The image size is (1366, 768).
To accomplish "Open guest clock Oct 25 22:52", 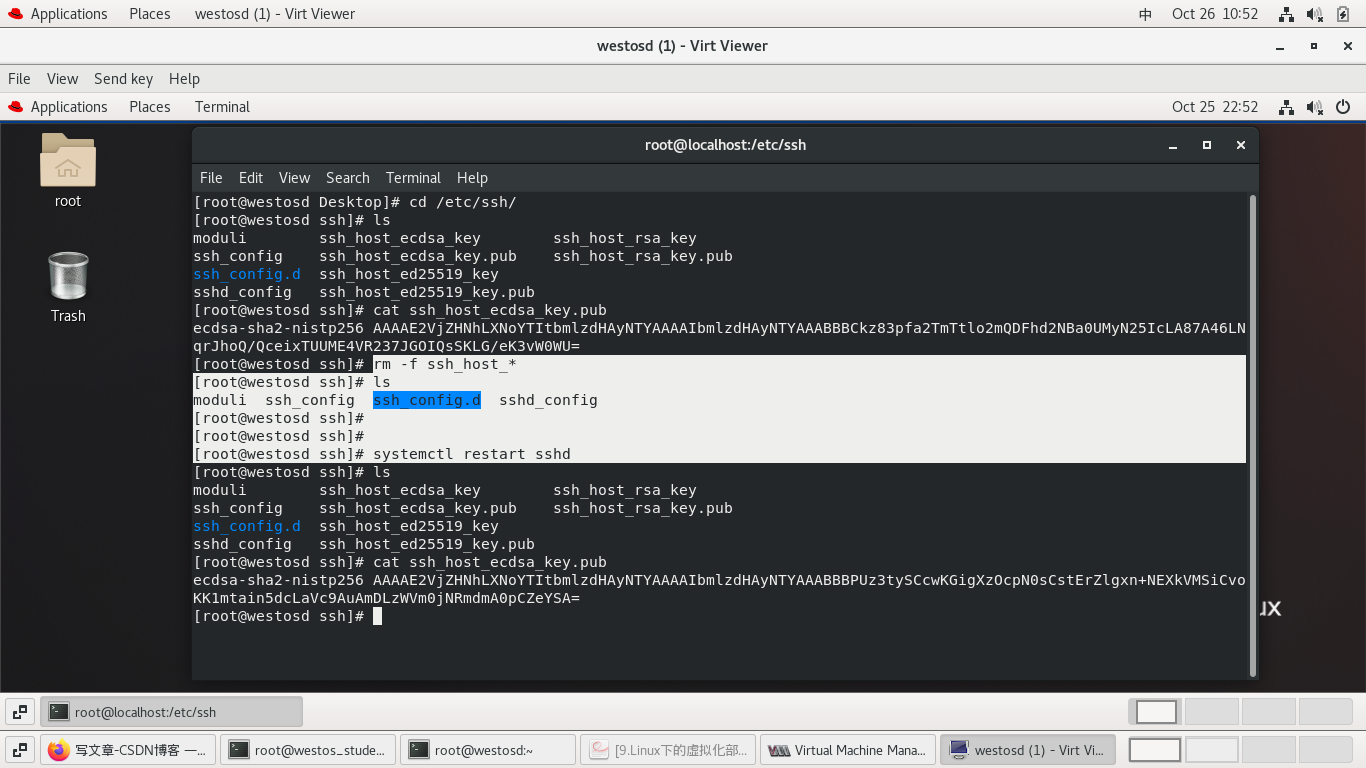I will 1215,107.
